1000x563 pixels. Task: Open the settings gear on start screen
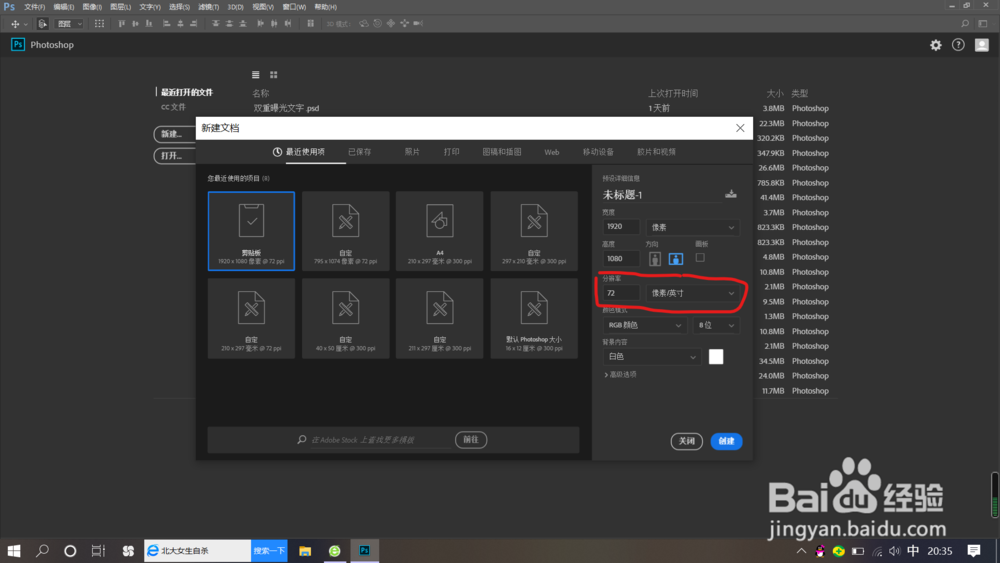click(x=936, y=45)
